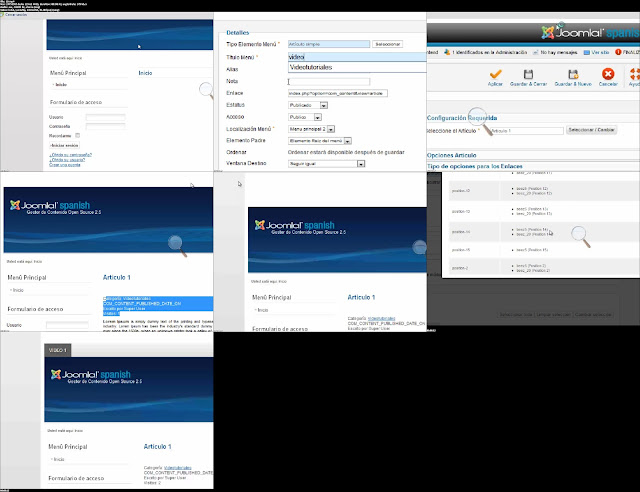Pick the Videotutoriales autocomplete suggestion
Image resolution: width=640 pixels, height=492 pixels.
point(311,67)
